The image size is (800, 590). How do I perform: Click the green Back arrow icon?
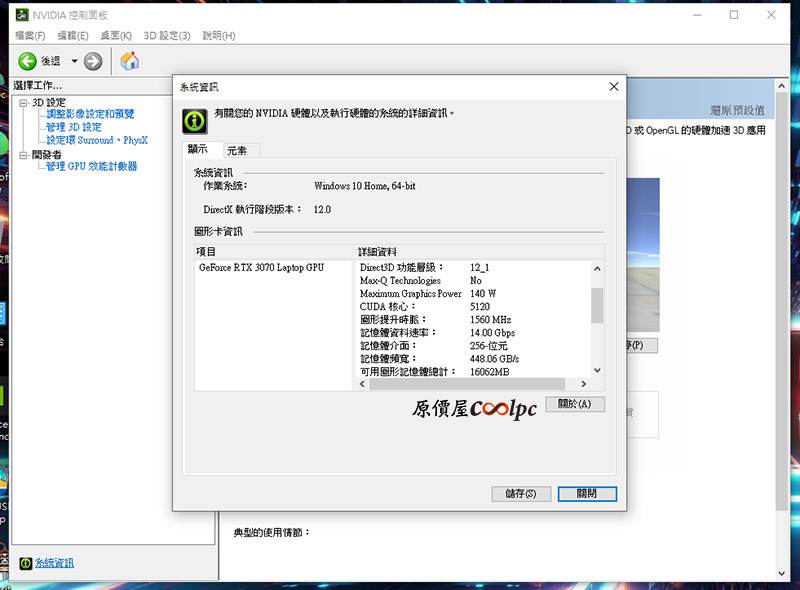point(27,61)
